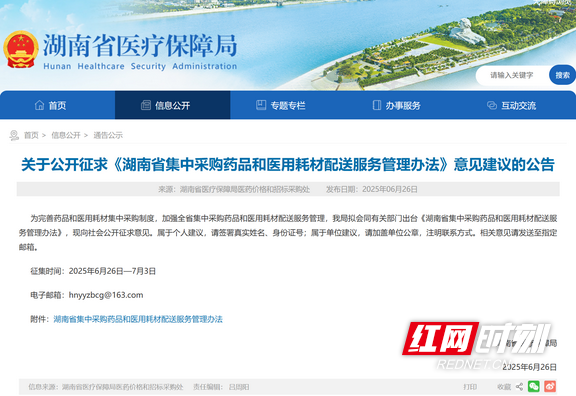
Task: Share to WeChat via green icon
Action: tap(534, 386)
